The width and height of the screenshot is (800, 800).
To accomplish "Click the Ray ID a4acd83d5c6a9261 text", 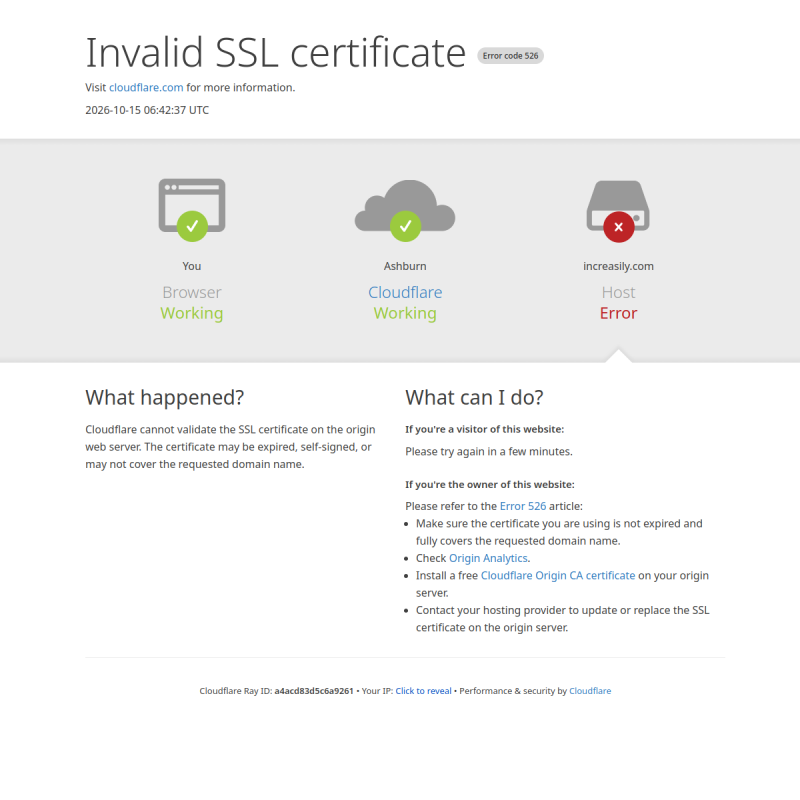I will [x=314, y=691].
